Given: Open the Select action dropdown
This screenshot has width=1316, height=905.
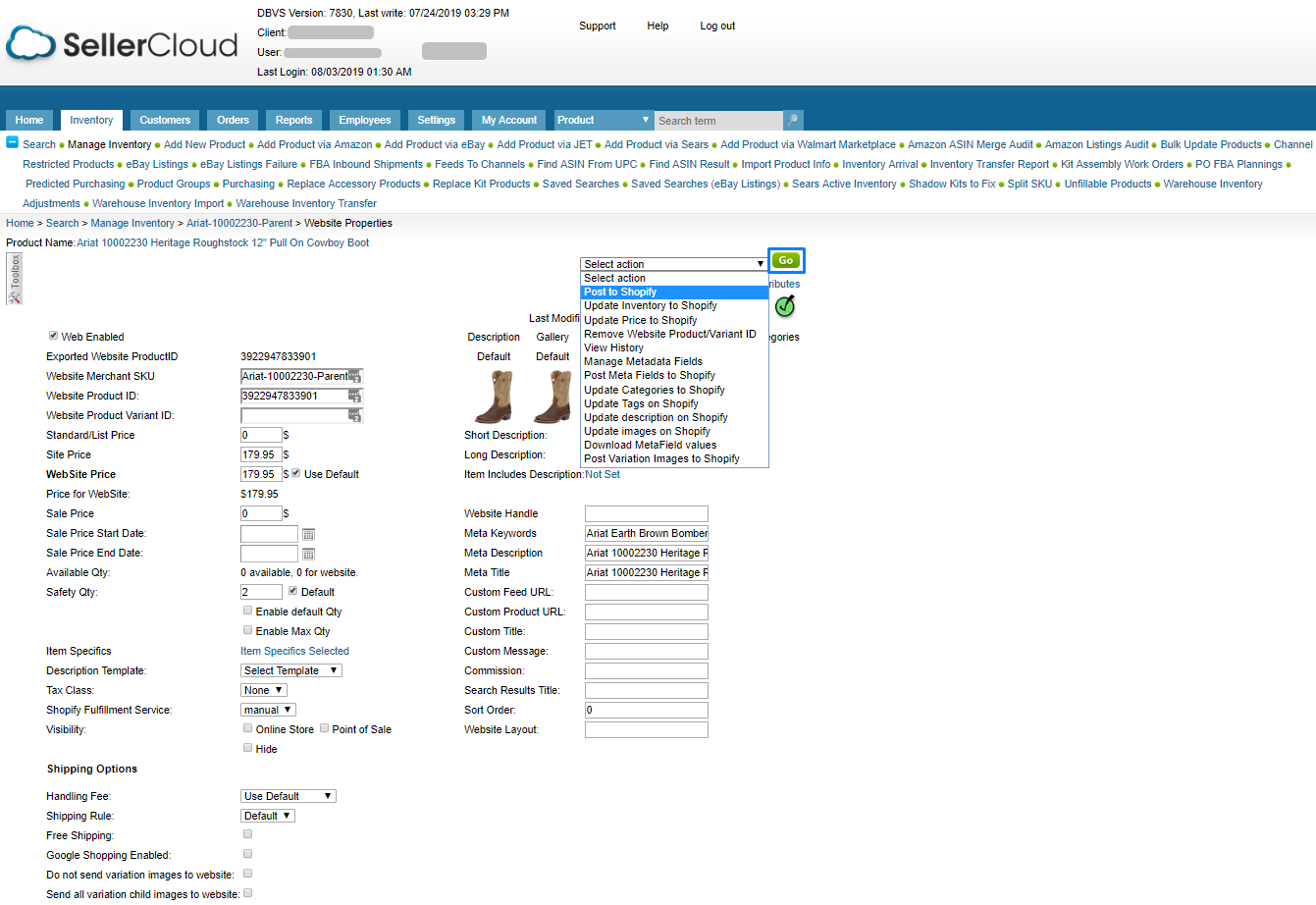Looking at the screenshot, I should pyautogui.click(x=673, y=264).
